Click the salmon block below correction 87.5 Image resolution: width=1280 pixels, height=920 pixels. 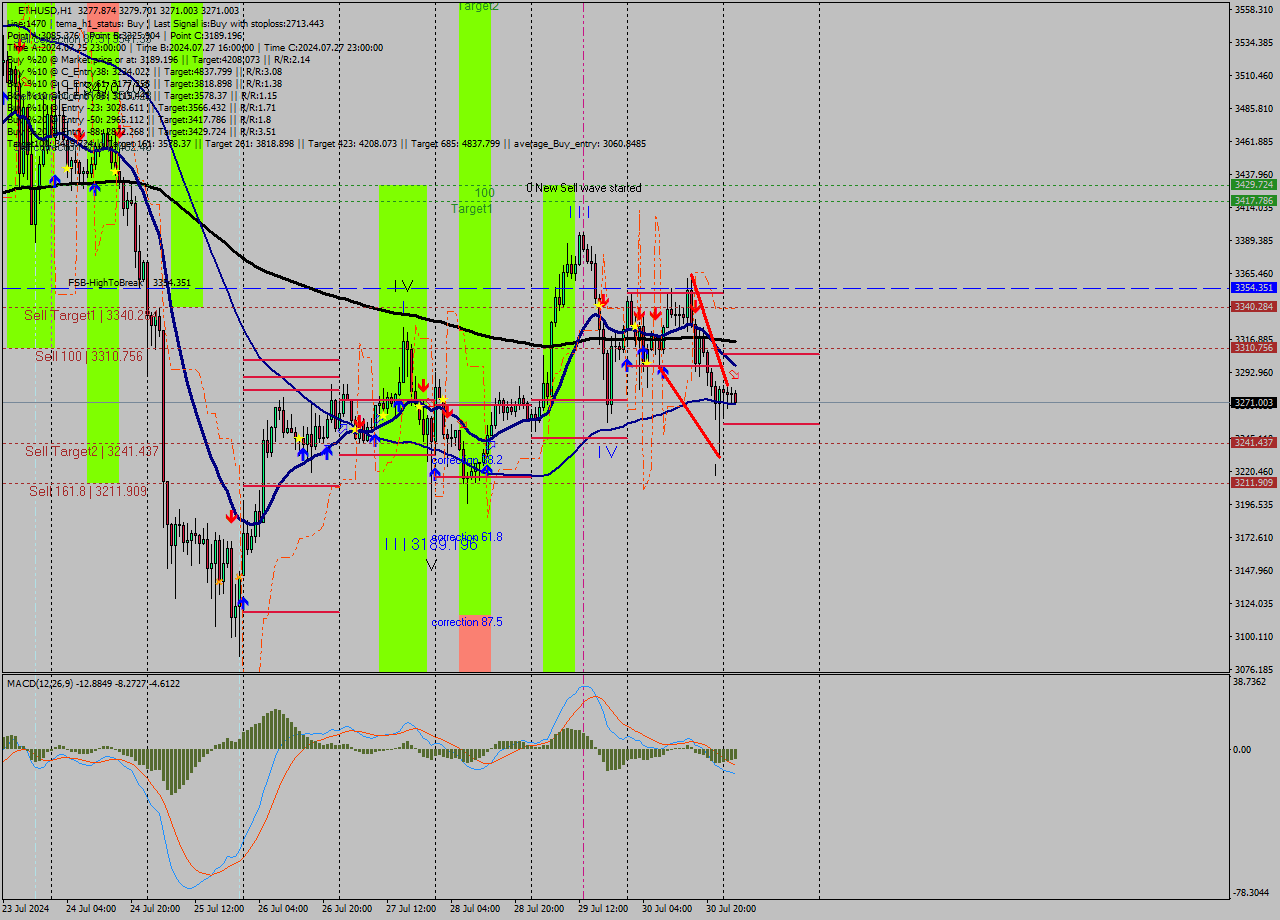[x=475, y=643]
